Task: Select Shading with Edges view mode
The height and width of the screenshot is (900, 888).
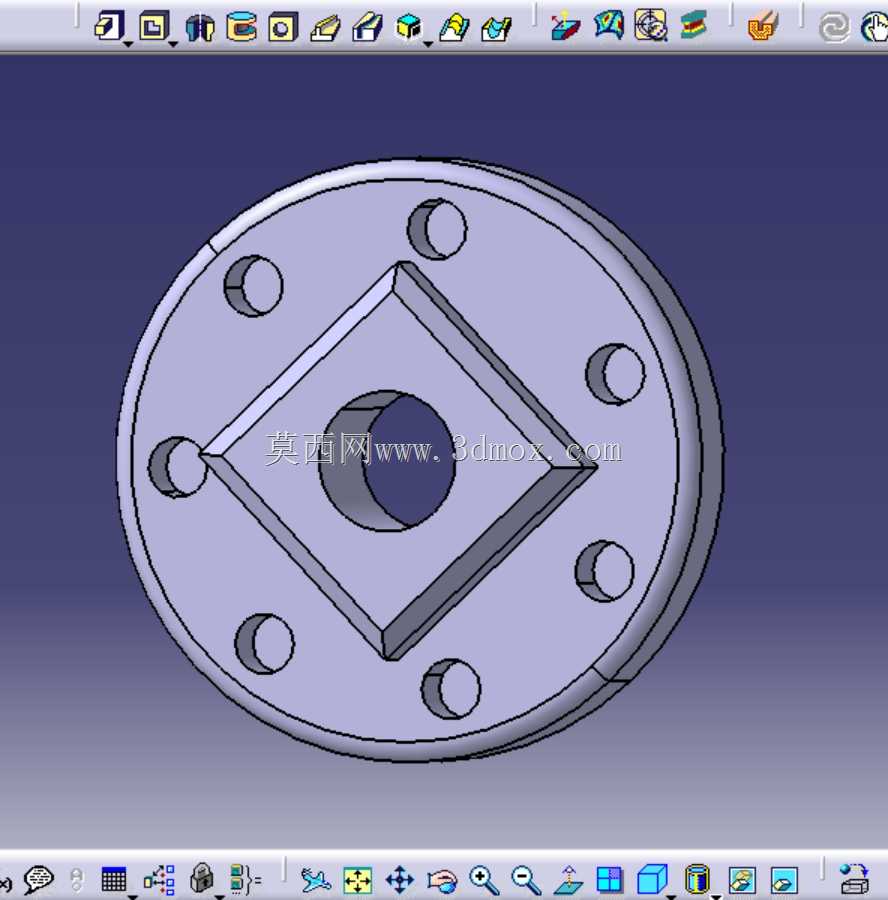Action: [697, 879]
